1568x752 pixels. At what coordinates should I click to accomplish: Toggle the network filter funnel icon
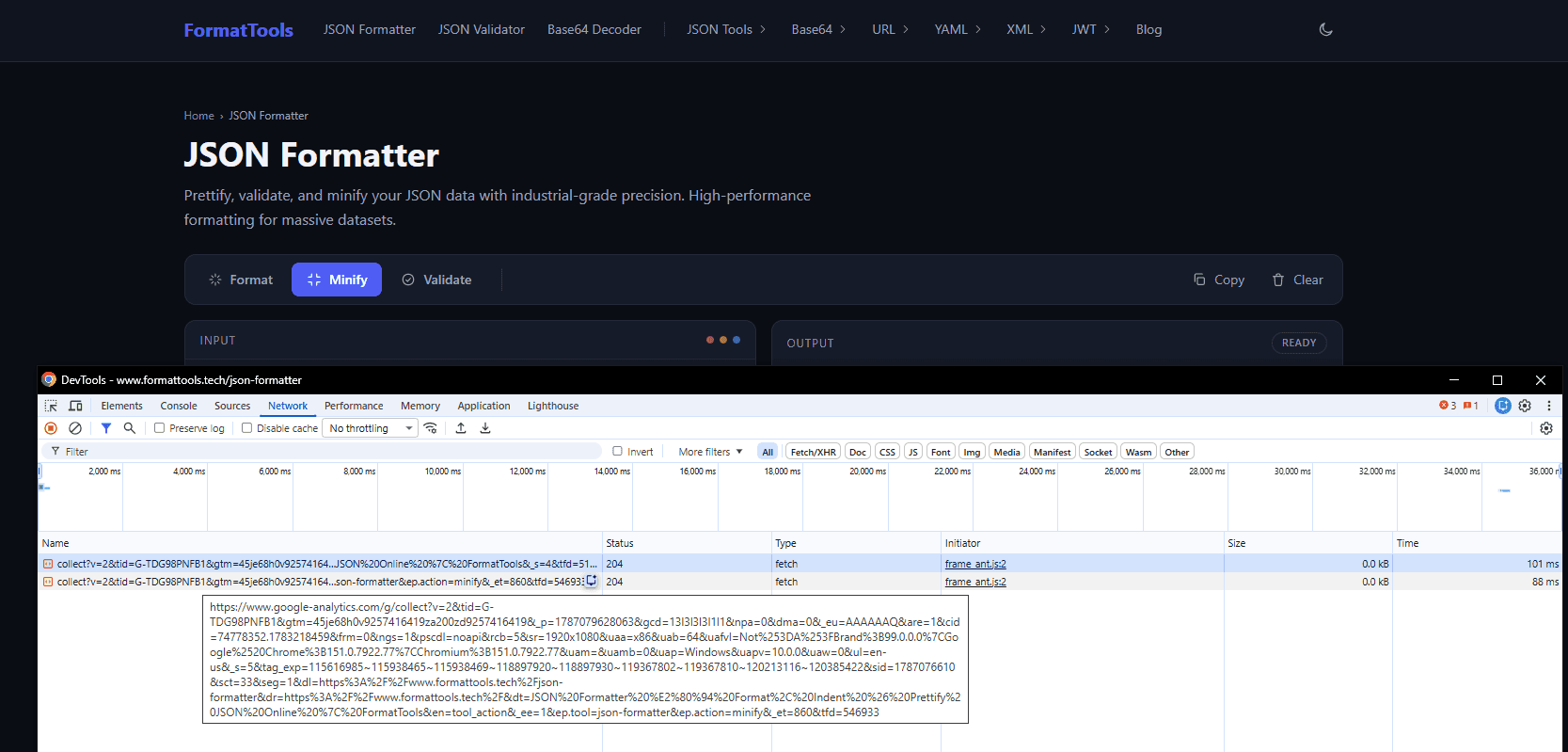[106, 428]
